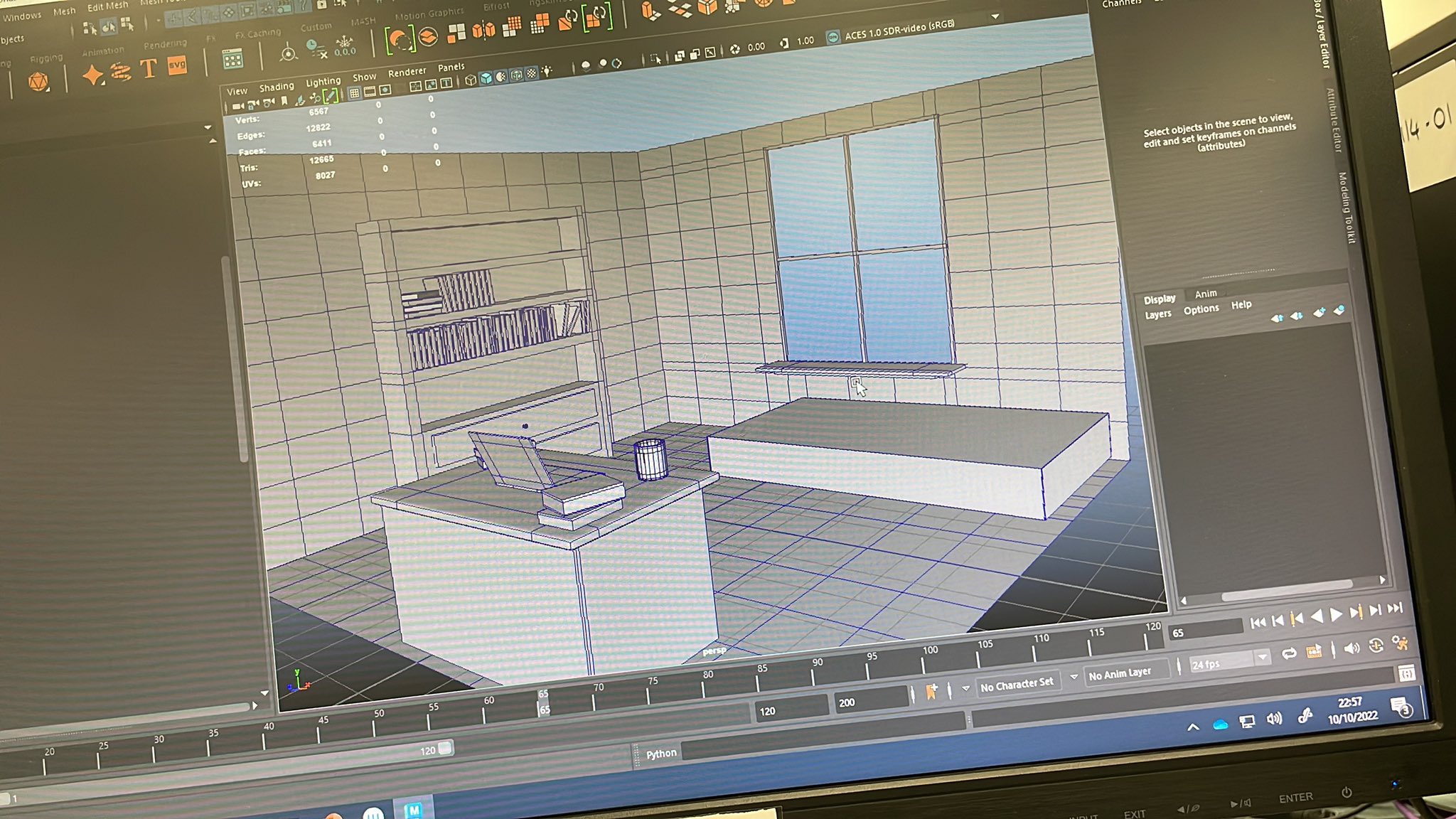This screenshot has width=1456, height=819.
Task: Expand the No Character Set dropdown arrow
Action: 965,688
